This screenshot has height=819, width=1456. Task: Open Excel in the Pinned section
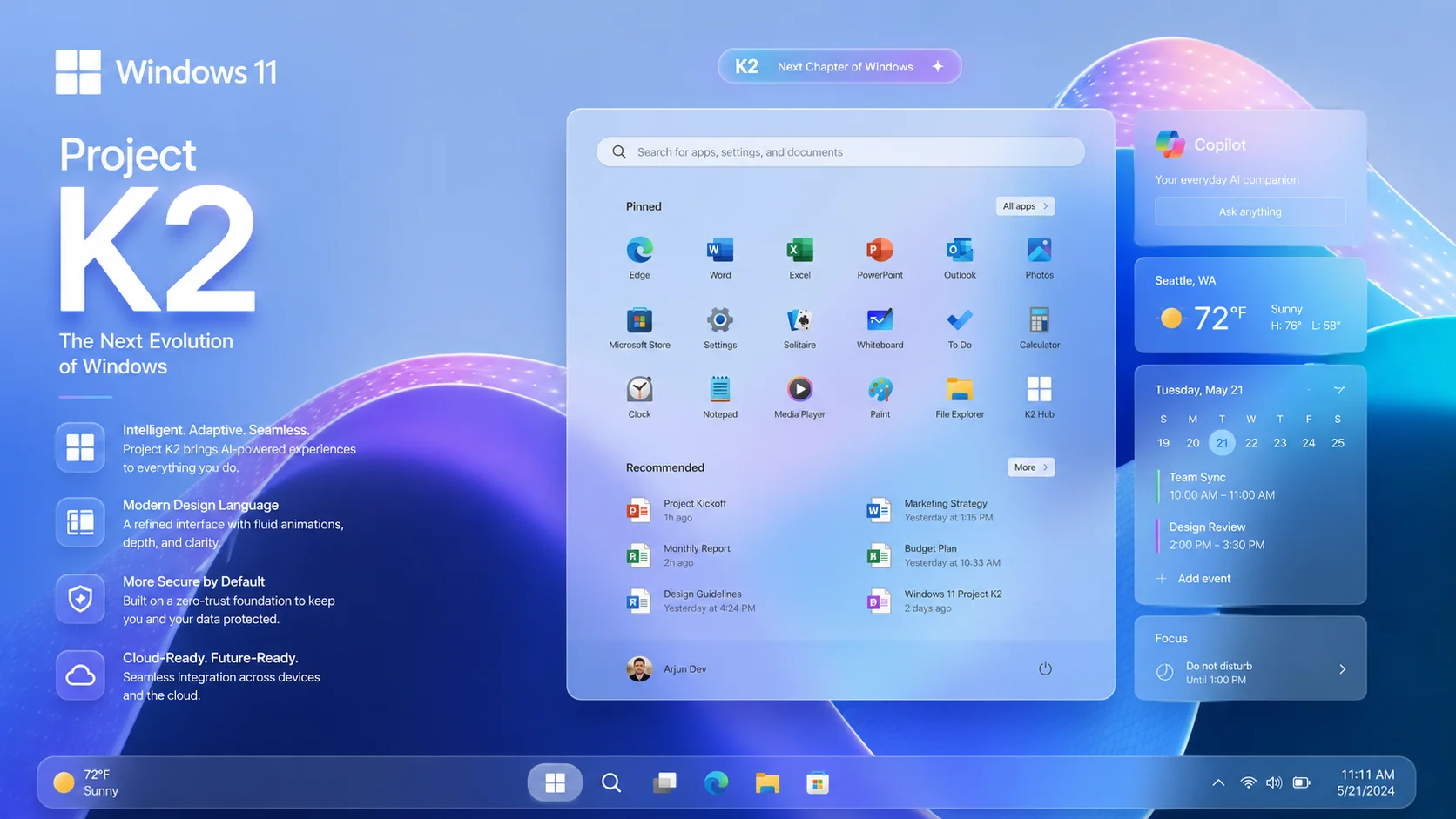pyautogui.click(x=799, y=257)
